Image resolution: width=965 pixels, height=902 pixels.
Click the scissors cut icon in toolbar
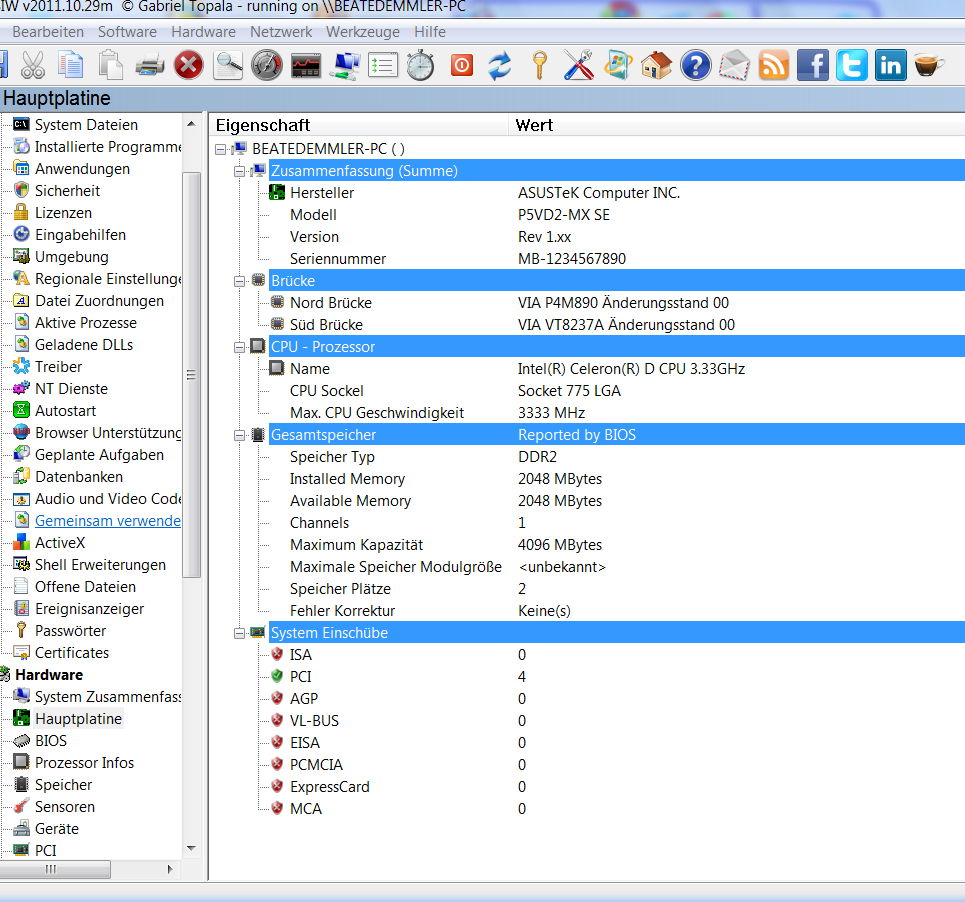33,65
